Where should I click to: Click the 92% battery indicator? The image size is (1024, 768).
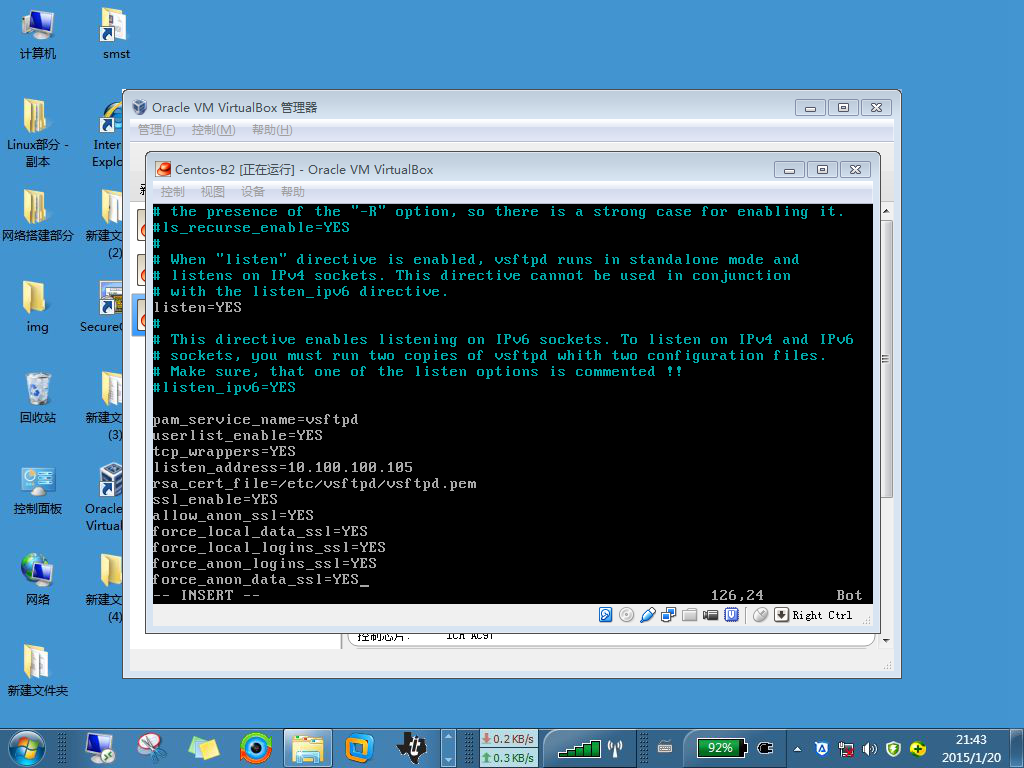721,748
